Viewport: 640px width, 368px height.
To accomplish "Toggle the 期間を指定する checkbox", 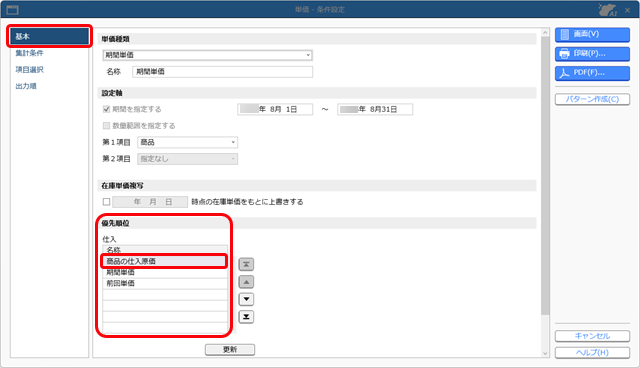I will (x=107, y=109).
